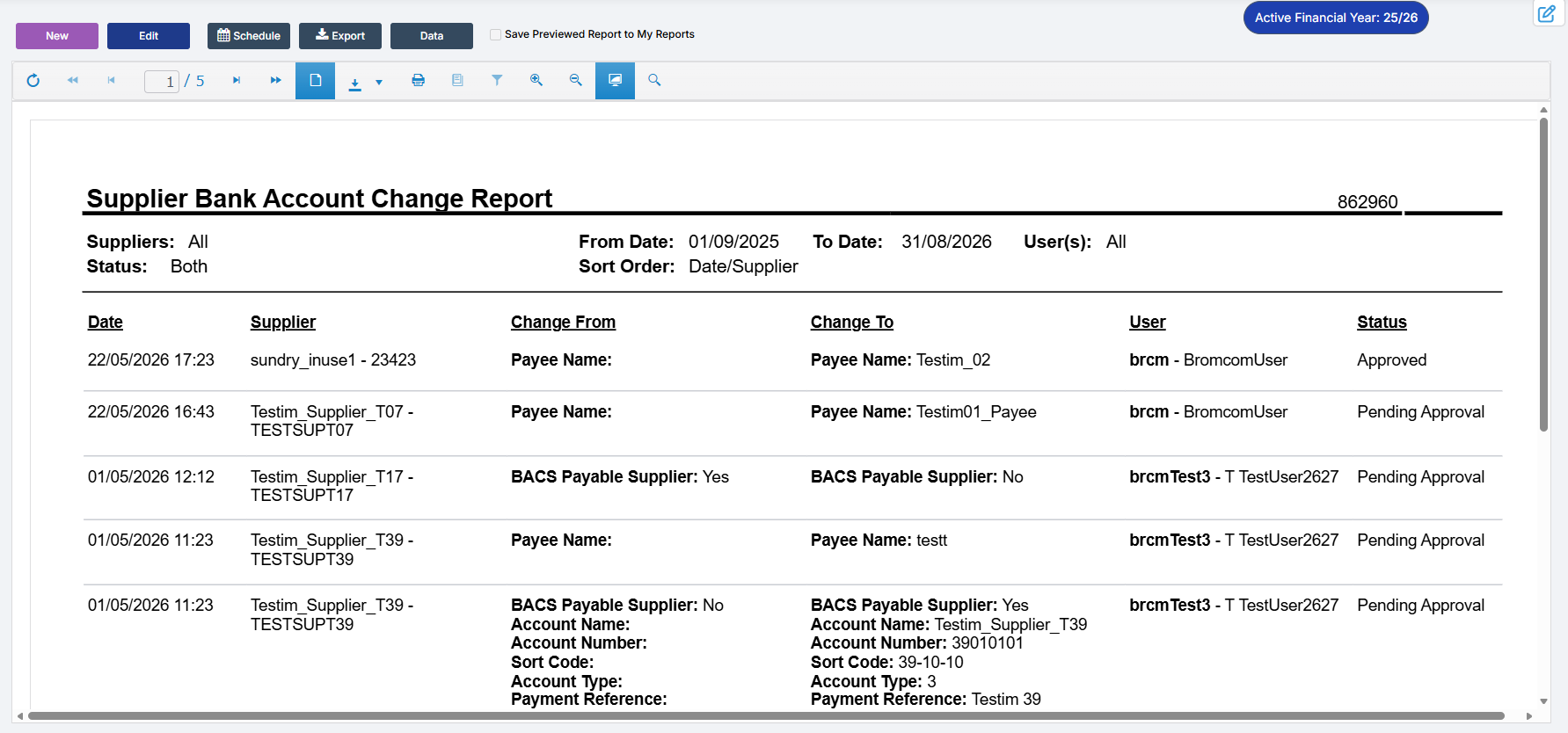This screenshot has height=733, width=1568.
Task: Jump to the last report page
Action: pos(275,81)
